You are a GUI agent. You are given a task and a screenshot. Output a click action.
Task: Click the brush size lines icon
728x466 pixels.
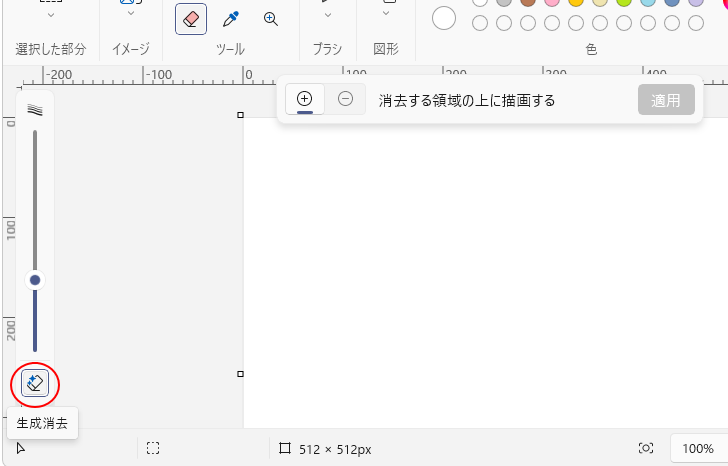click(35, 110)
